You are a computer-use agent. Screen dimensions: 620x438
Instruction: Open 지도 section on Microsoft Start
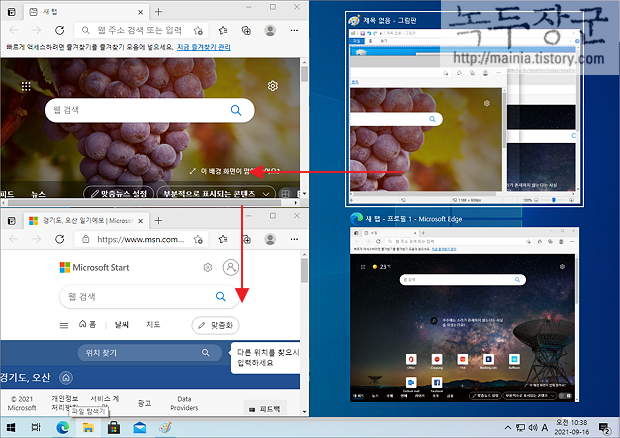[153, 325]
